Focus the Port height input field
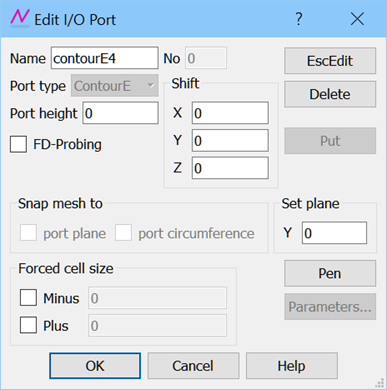Viewport: 387px width, 390px height. coord(120,113)
